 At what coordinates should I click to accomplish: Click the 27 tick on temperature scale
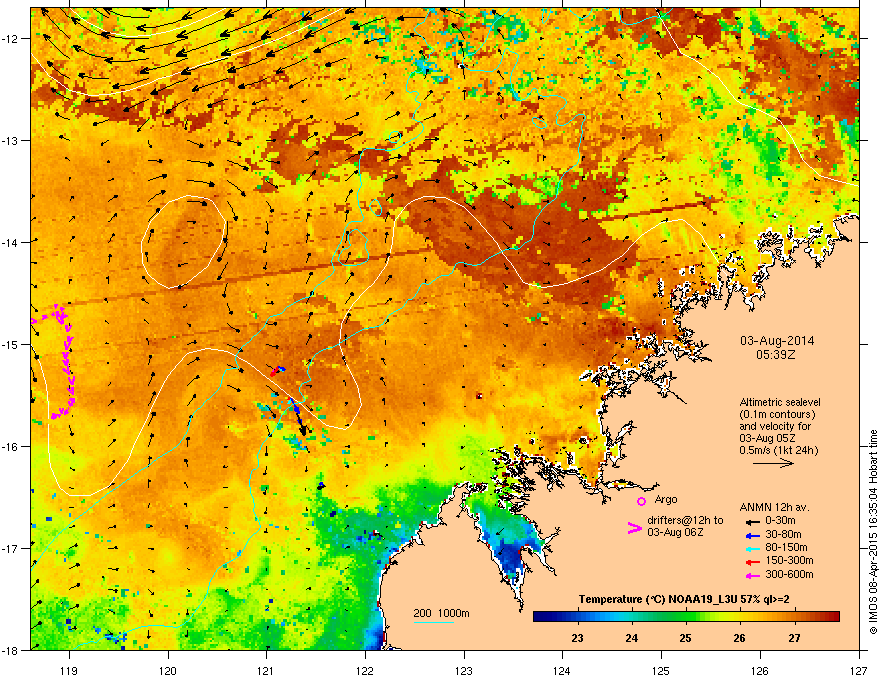coord(794,638)
